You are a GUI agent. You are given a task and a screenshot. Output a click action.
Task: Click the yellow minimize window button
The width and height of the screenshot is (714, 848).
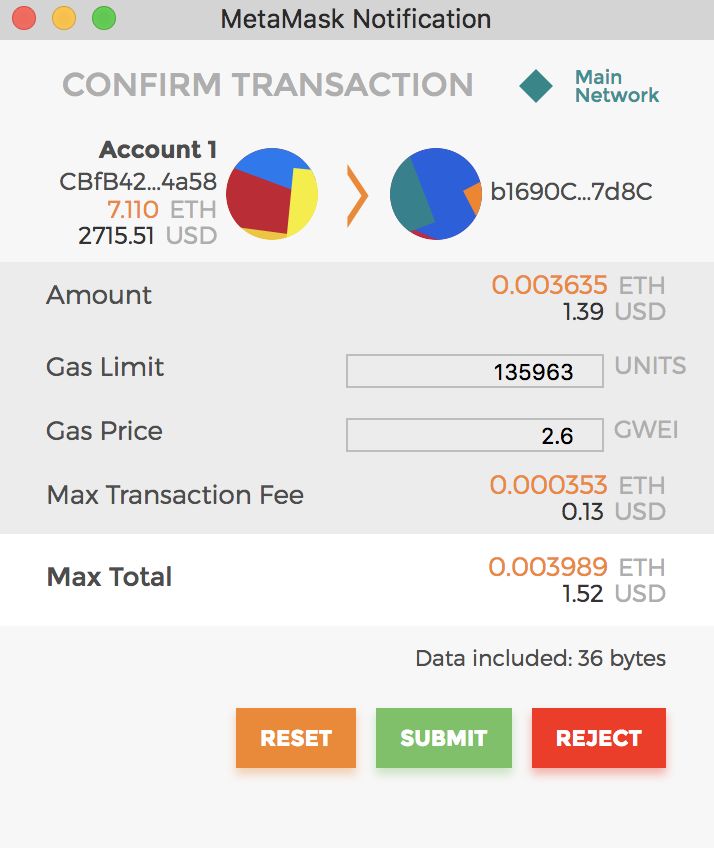click(64, 18)
